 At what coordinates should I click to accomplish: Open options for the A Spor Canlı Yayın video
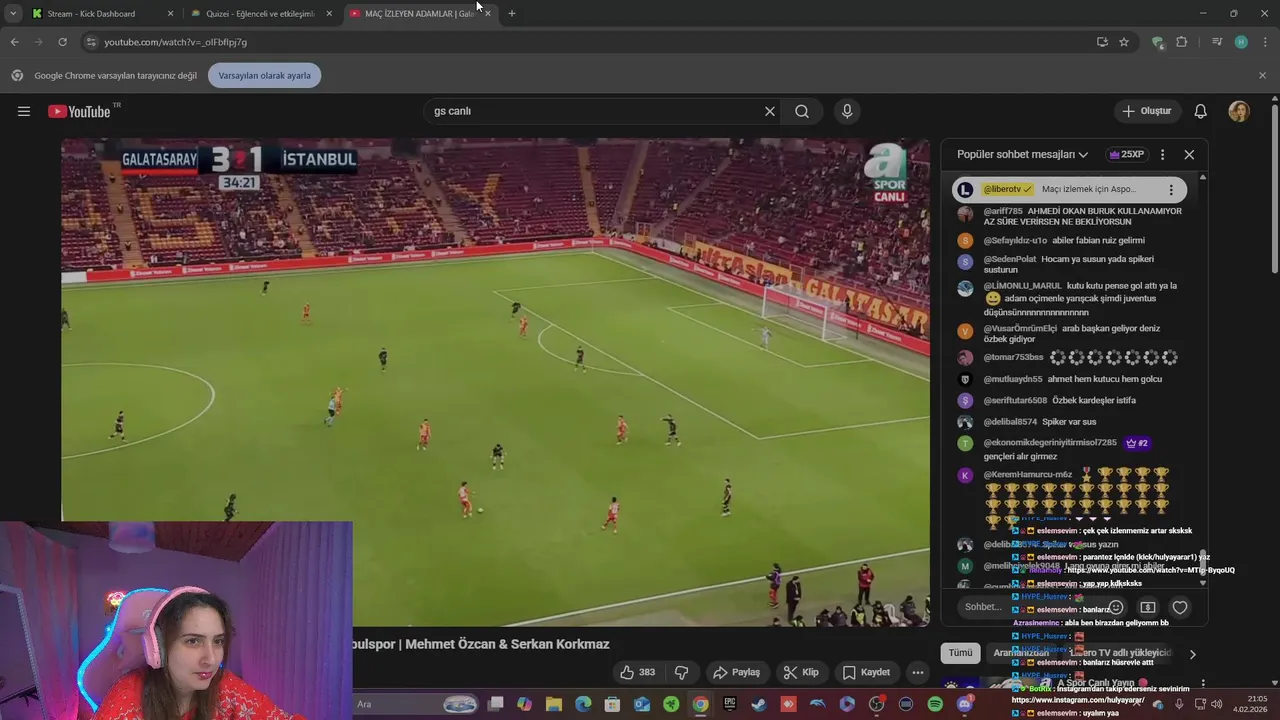click(1203, 684)
